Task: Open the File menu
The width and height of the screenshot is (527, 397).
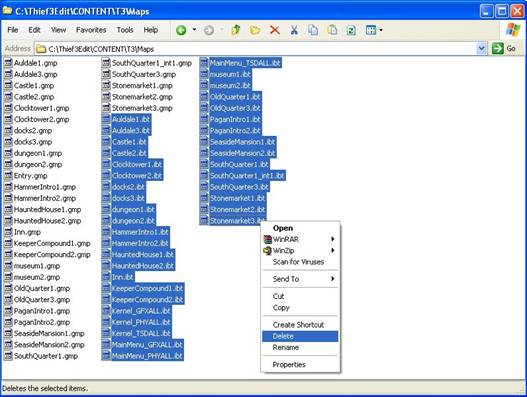Action: pos(13,30)
